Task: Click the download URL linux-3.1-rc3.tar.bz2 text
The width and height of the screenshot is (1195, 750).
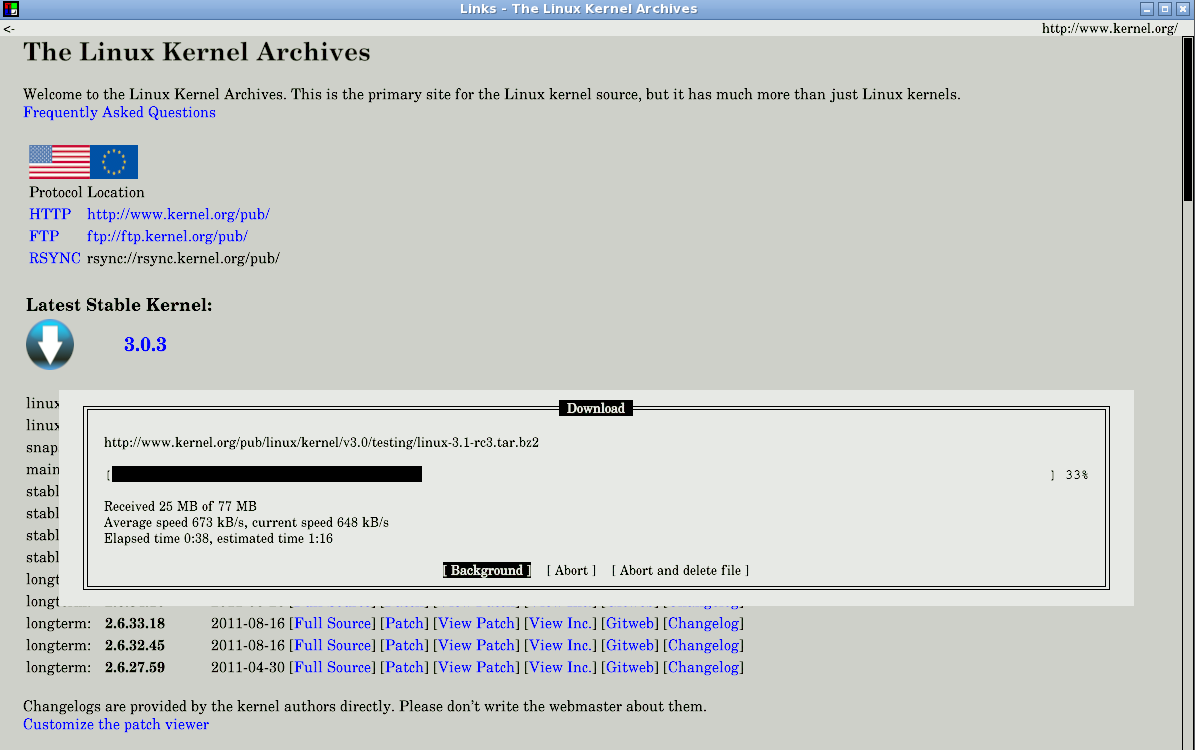Action: point(322,442)
